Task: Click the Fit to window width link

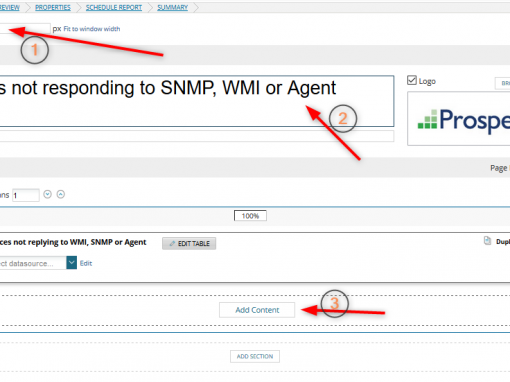Action: coord(92,29)
